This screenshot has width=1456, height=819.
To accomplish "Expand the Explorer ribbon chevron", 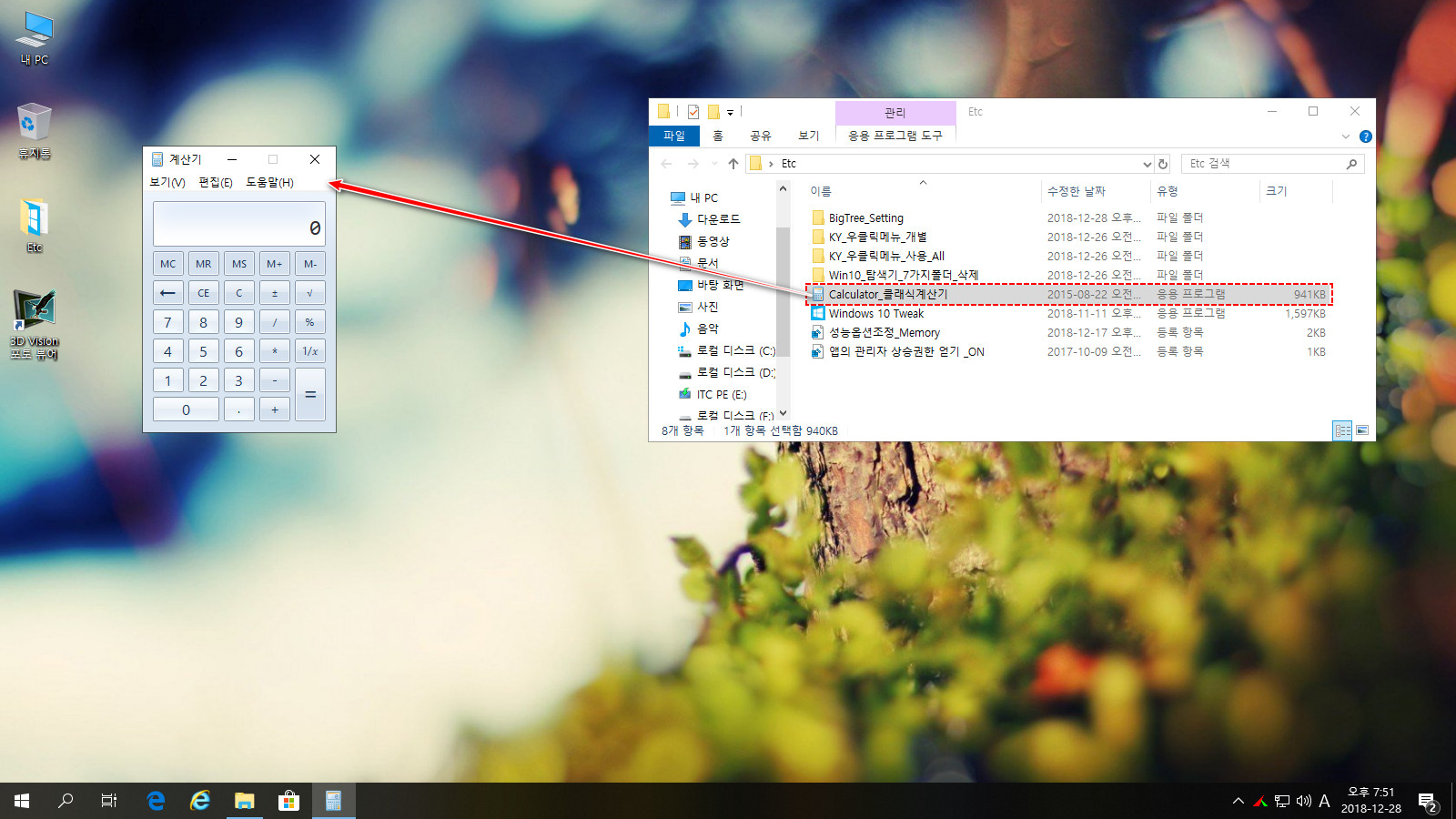I will [1346, 136].
